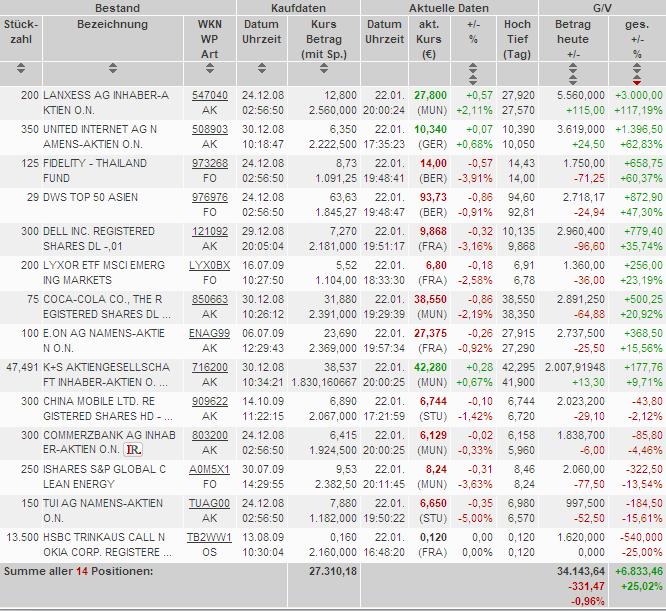Open WKN link TB2WW1 for HSBC Trinkaus
Image resolution: width=666 pixels, height=611 pixels.
point(209,537)
